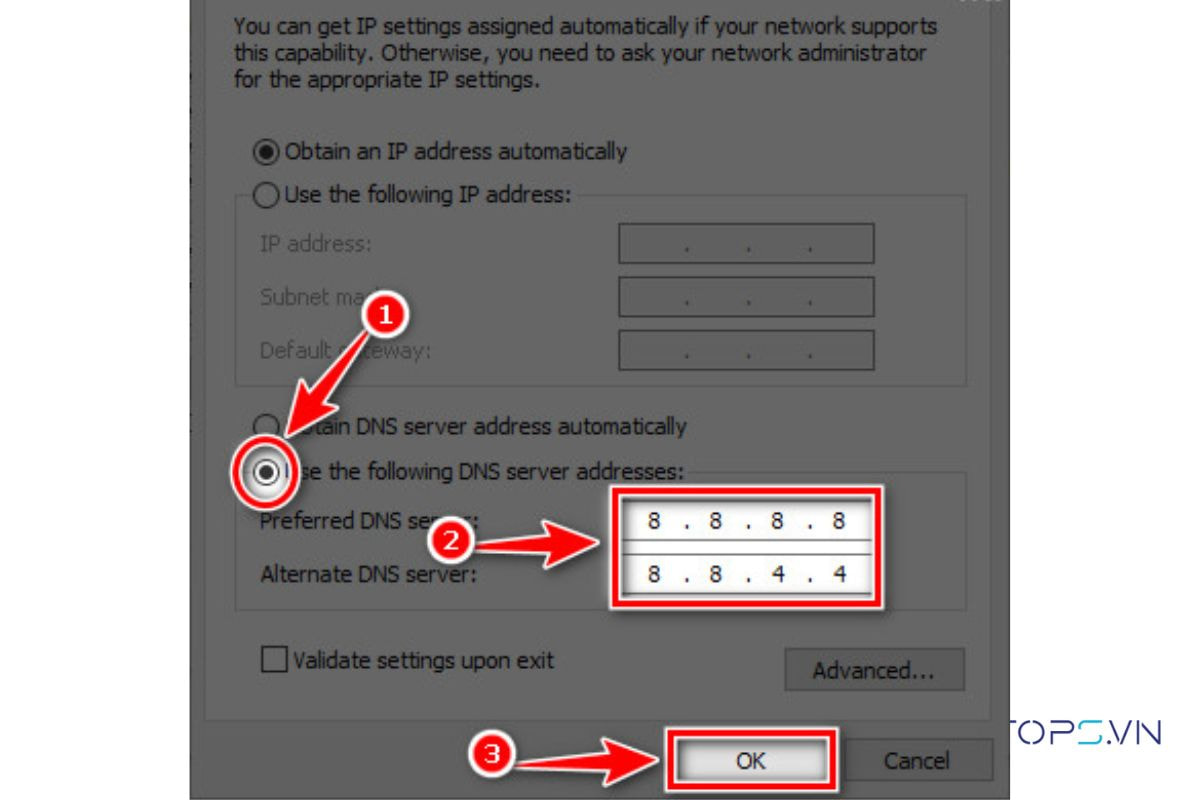This screenshot has width=1200, height=800.
Task: Click the Default gateway field
Action: click(746, 350)
